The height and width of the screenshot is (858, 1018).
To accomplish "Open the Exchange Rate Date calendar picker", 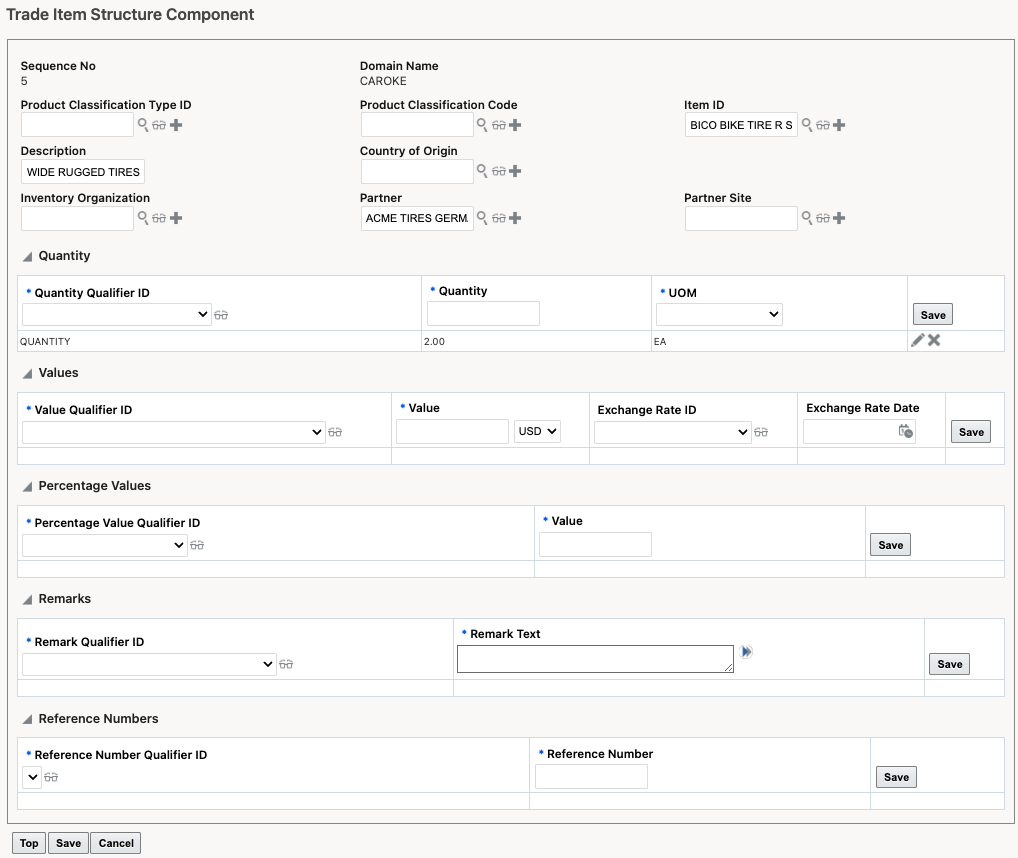I will 905,432.
